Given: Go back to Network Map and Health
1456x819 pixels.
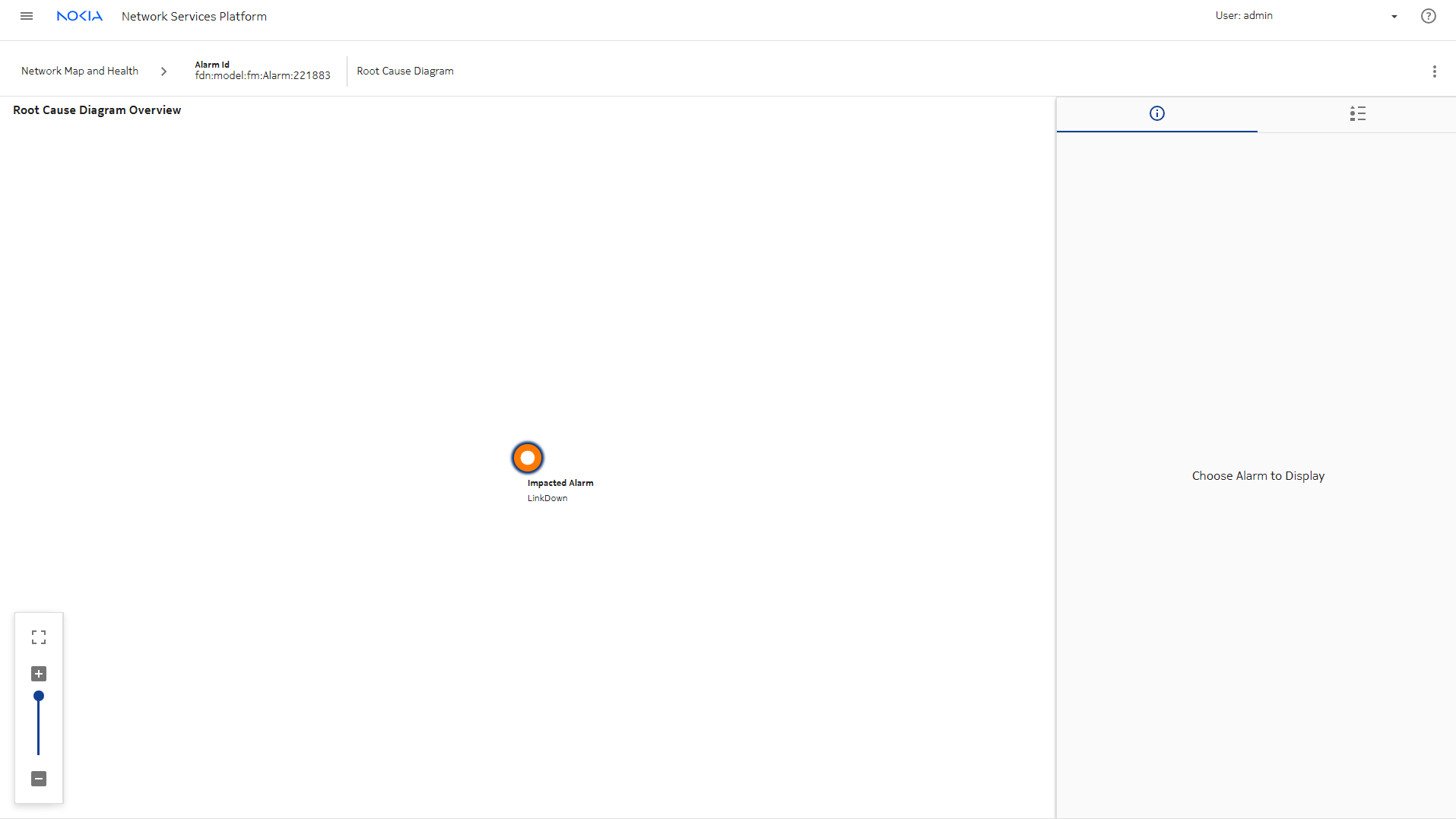Looking at the screenshot, I should tap(80, 71).
